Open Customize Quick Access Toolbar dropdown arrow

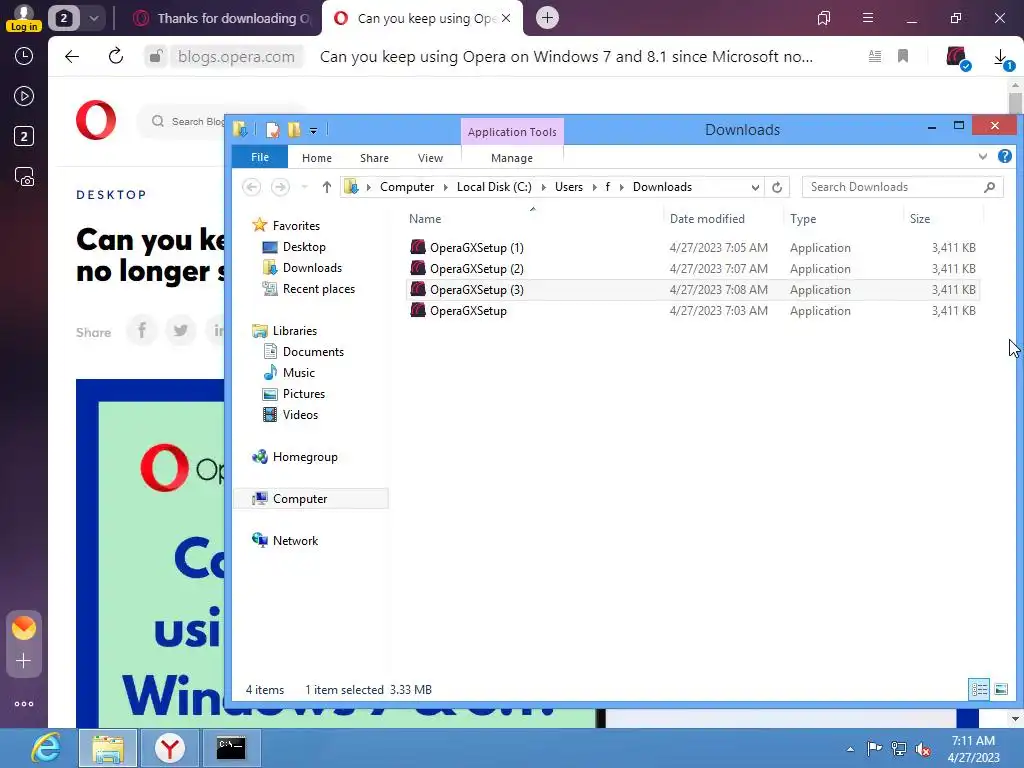(313, 131)
